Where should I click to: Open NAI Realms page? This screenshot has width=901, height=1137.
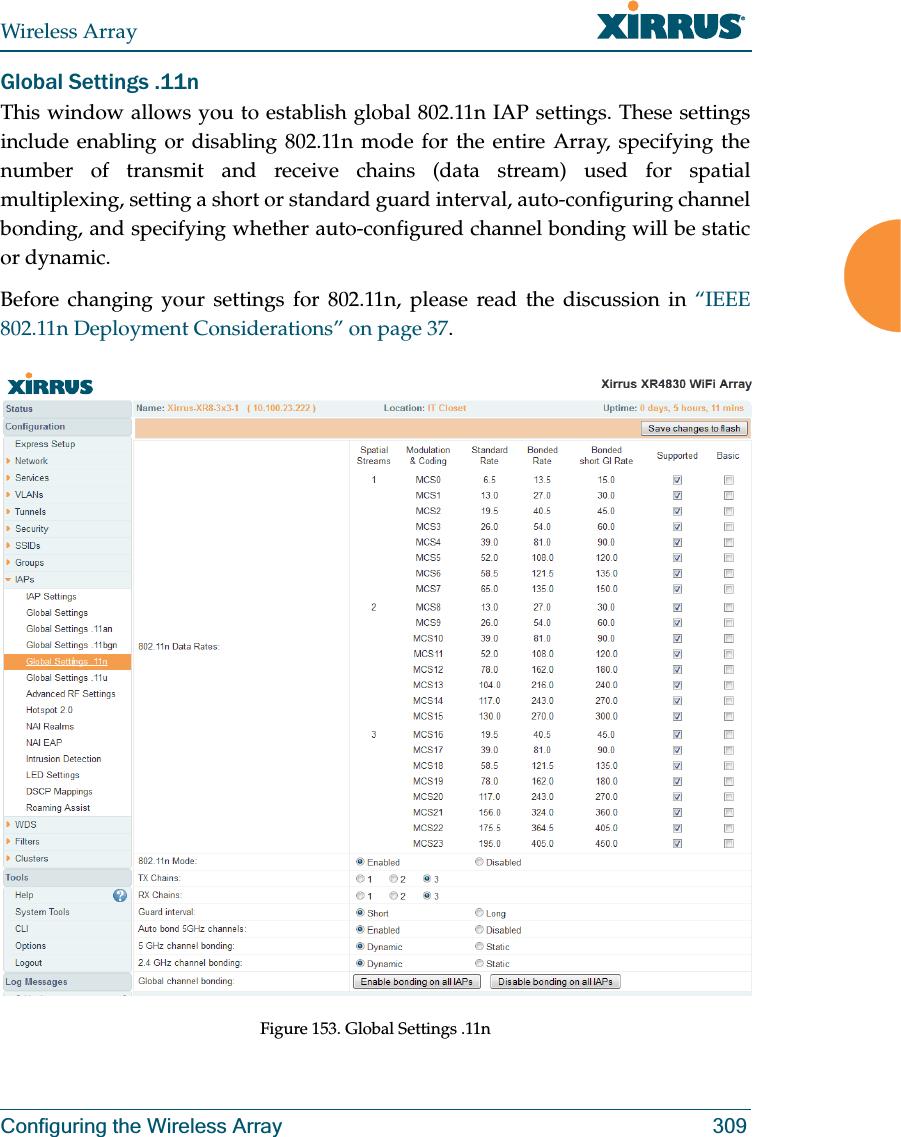click(x=49, y=727)
